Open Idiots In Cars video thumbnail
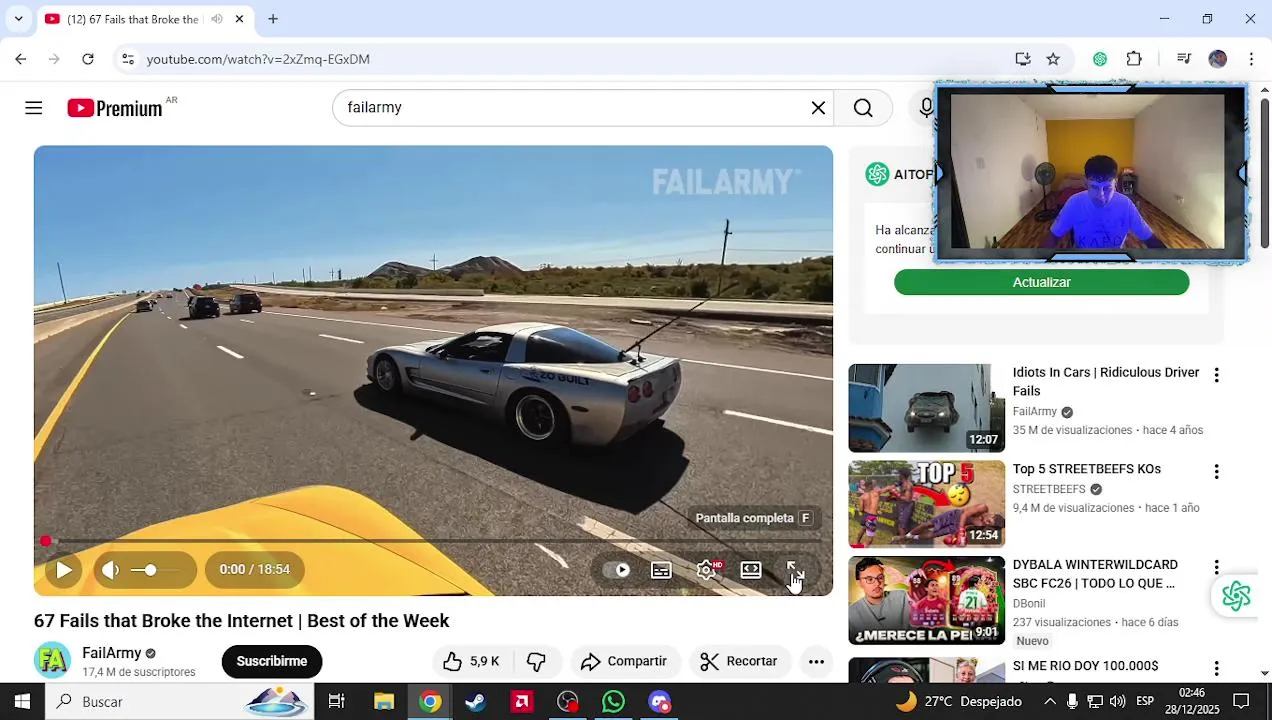Image resolution: width=1272 pixels, height=720 pixels. pos(926,408)
